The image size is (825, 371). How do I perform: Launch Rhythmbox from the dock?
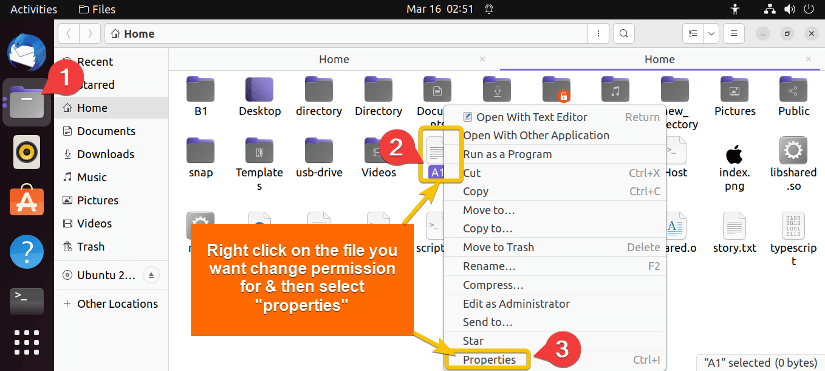click(26, 152)
